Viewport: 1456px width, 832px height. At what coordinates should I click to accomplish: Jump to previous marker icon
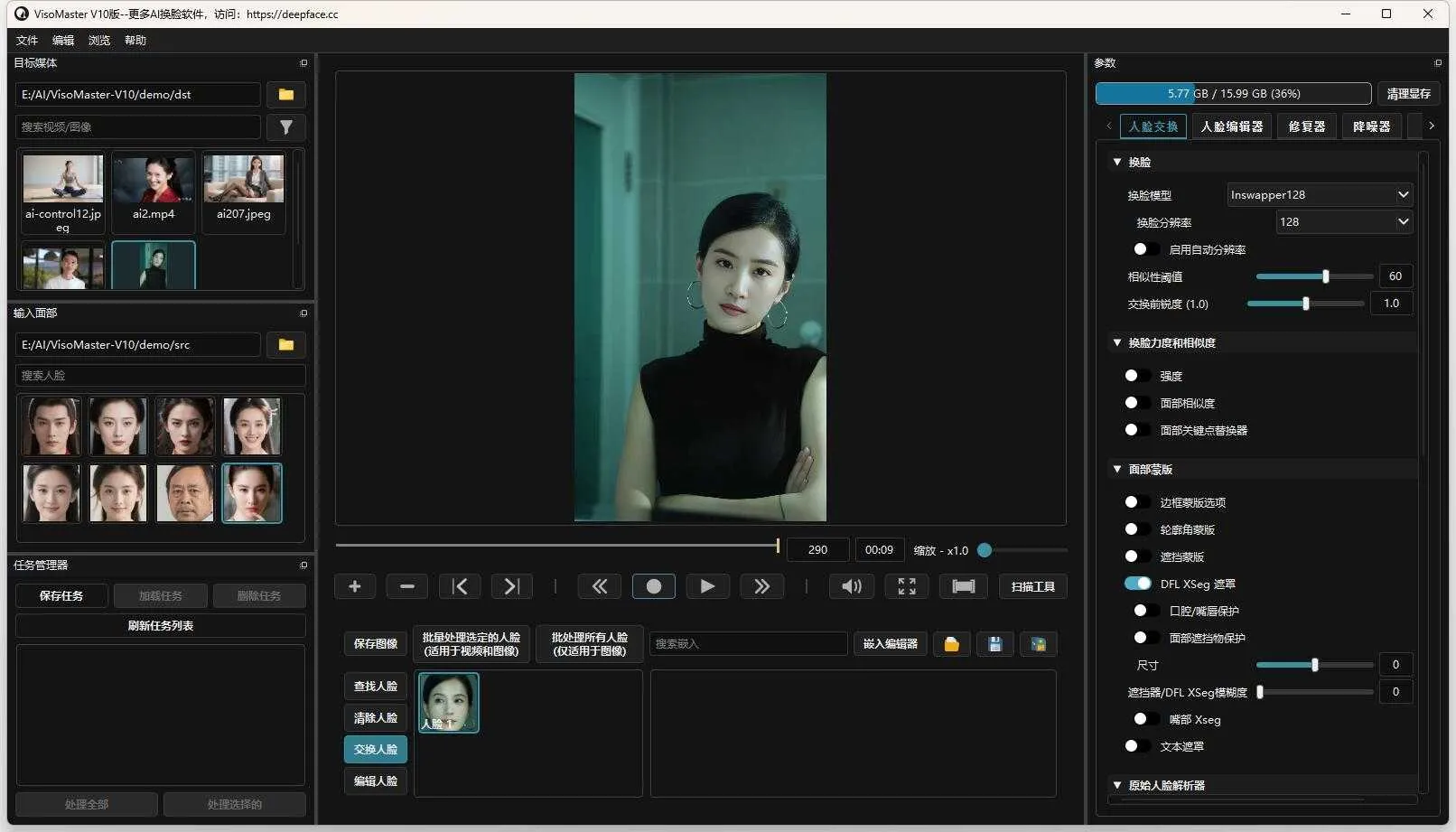460,586
